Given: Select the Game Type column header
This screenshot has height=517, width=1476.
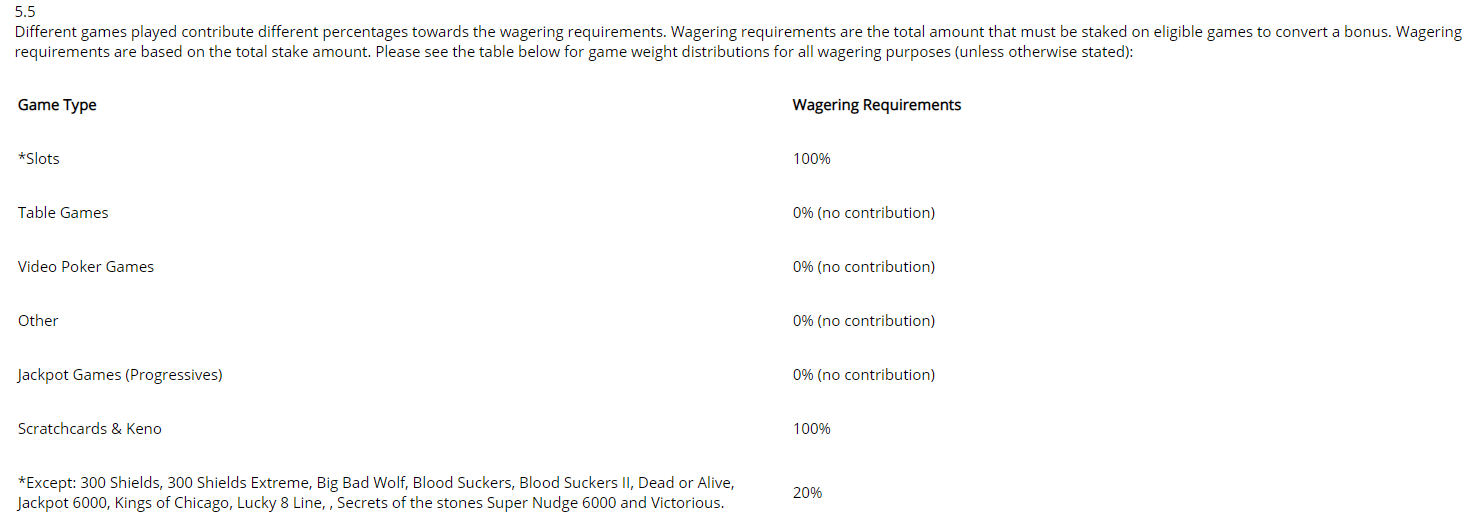Looking at the screenshot, I should (x=57, y=105).
